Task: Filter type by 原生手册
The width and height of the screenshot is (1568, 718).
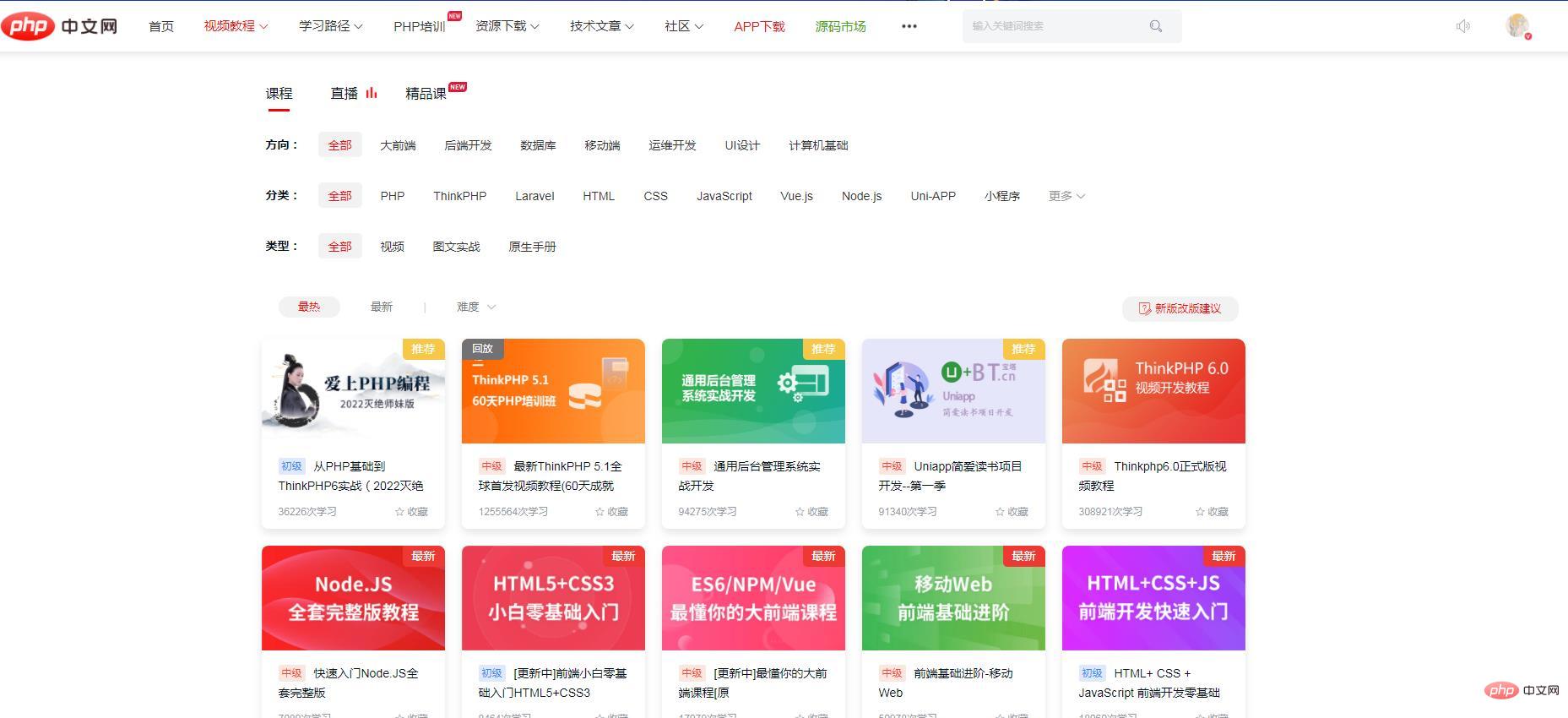Action: tap(532, 247)
